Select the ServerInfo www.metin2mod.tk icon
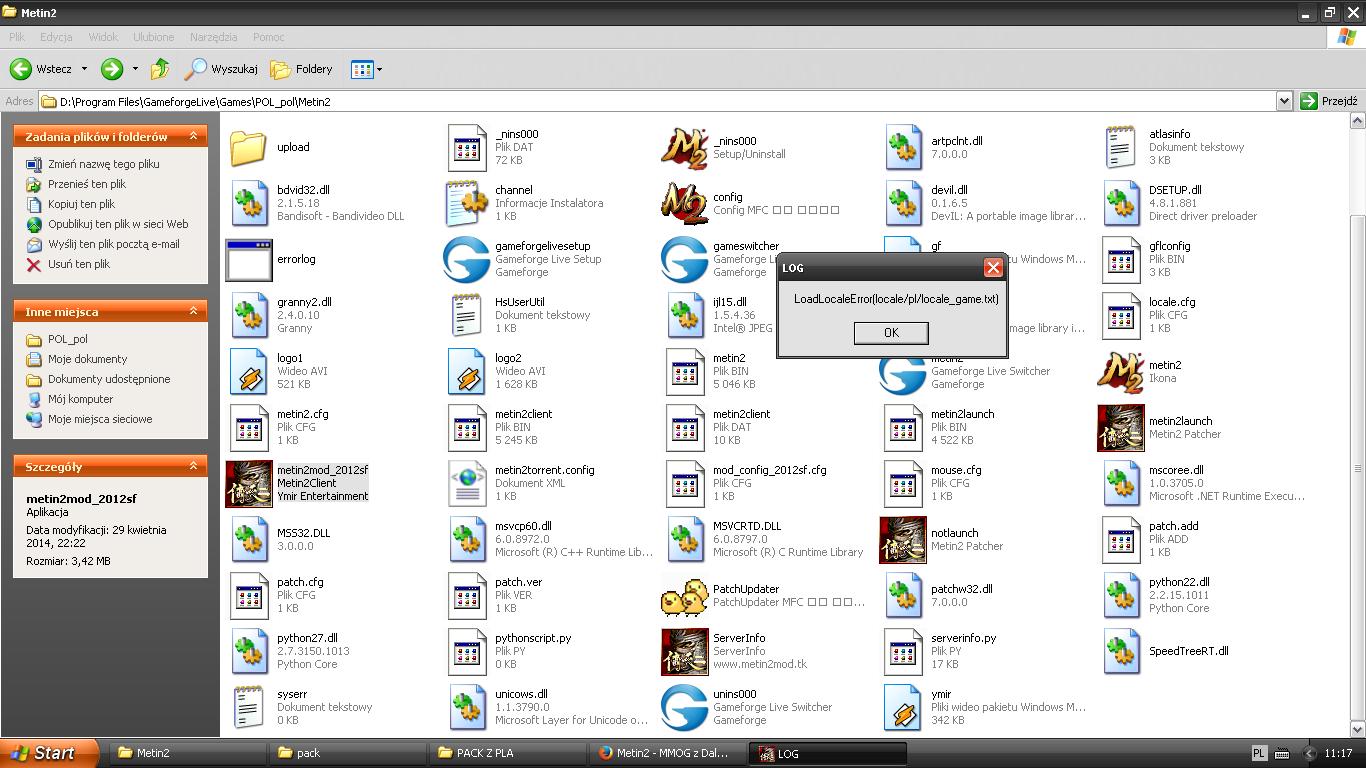This screenshot has height=768, width=1366. click(x=685, y=652)
